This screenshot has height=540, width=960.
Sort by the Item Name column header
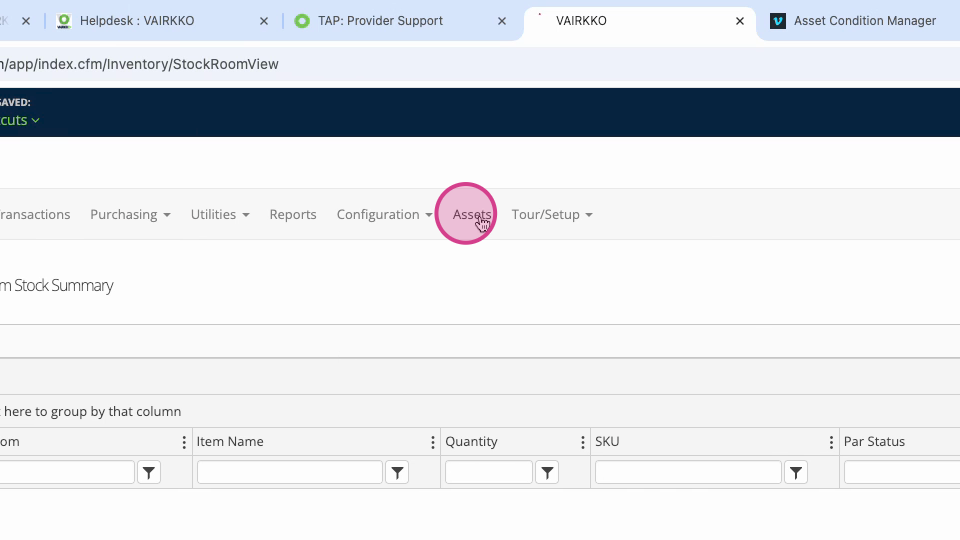point(230,441)
